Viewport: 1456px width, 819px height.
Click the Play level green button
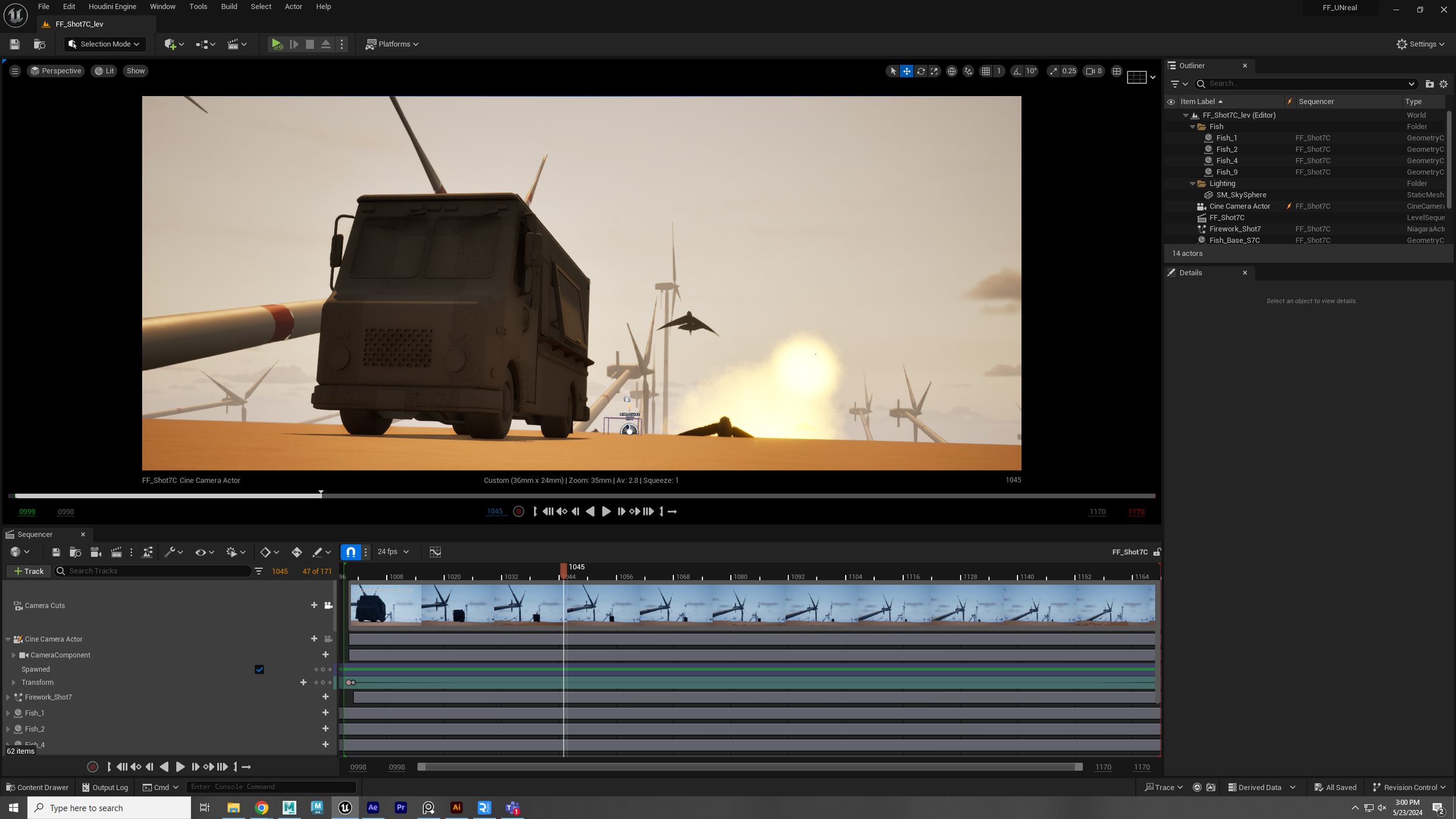click(277, 44)
